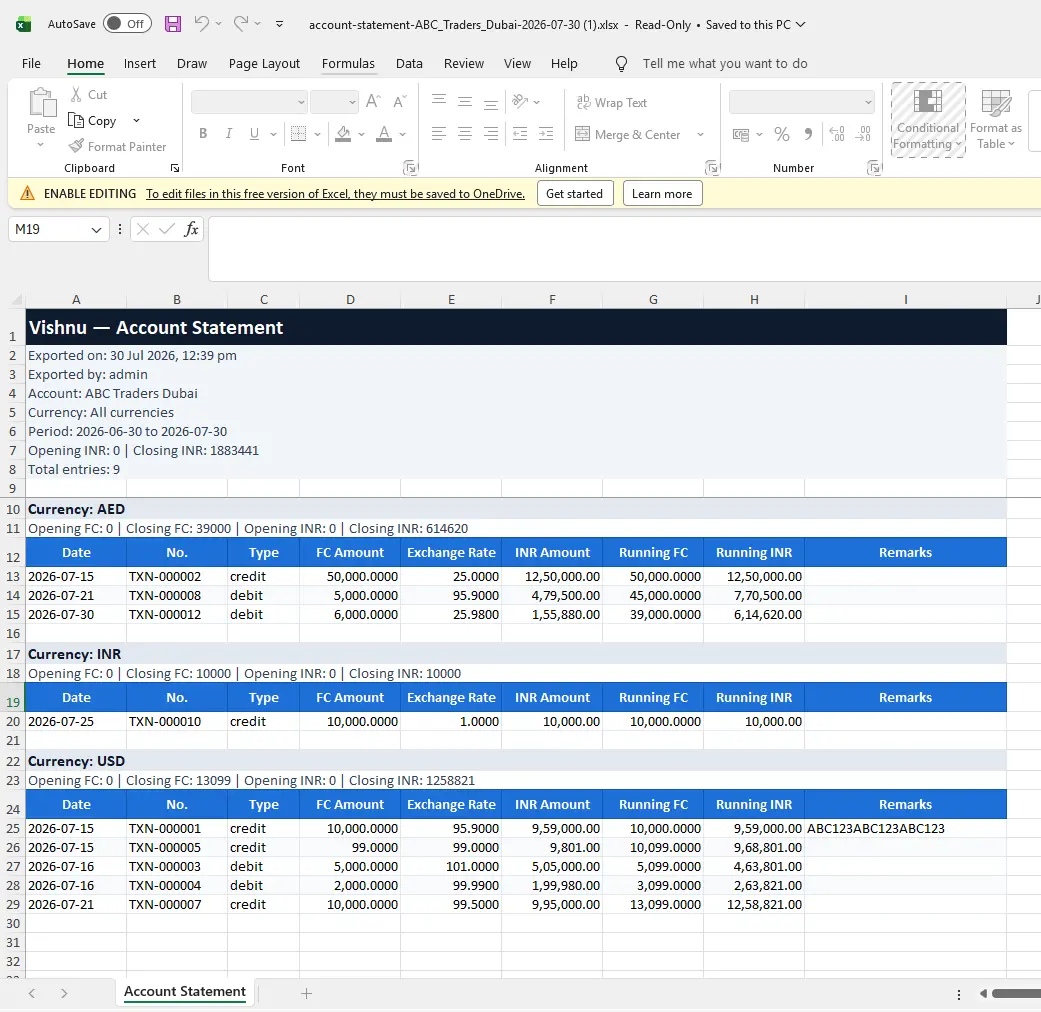Viewport: 1041px width, 1012px height.
Task: Open Font settings dialog launcher
Action: pos(410,168)
